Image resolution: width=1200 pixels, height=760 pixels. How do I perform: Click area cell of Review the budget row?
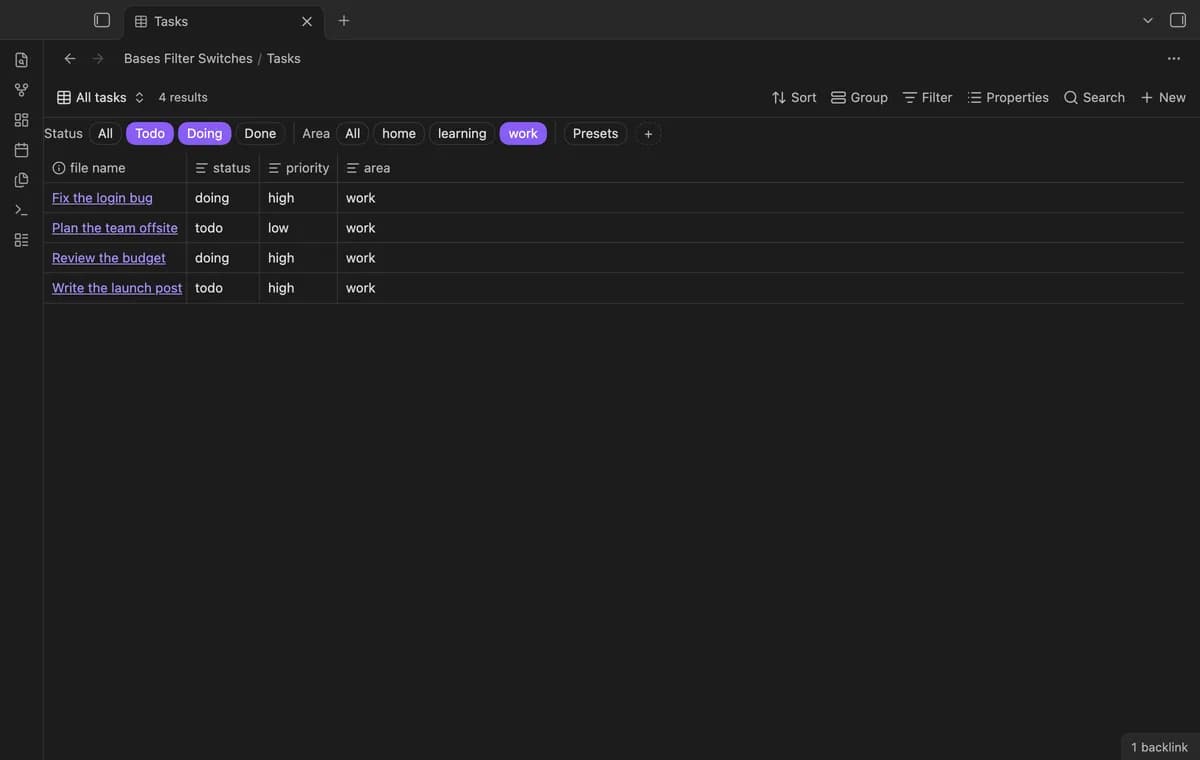point(368,258)
